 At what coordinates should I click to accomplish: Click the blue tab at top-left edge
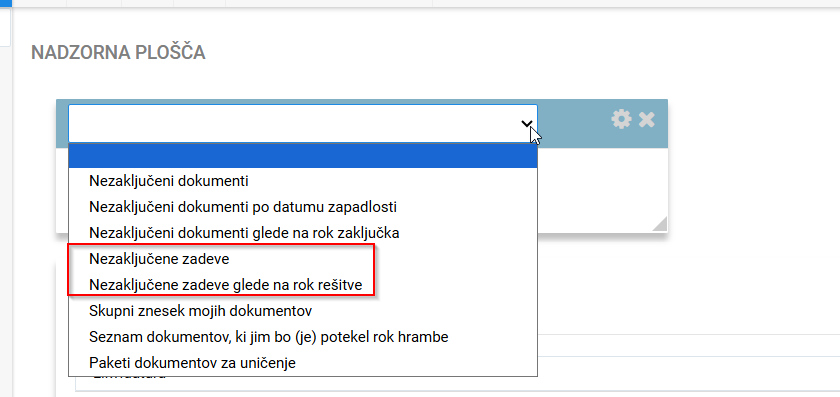[5, 3]
